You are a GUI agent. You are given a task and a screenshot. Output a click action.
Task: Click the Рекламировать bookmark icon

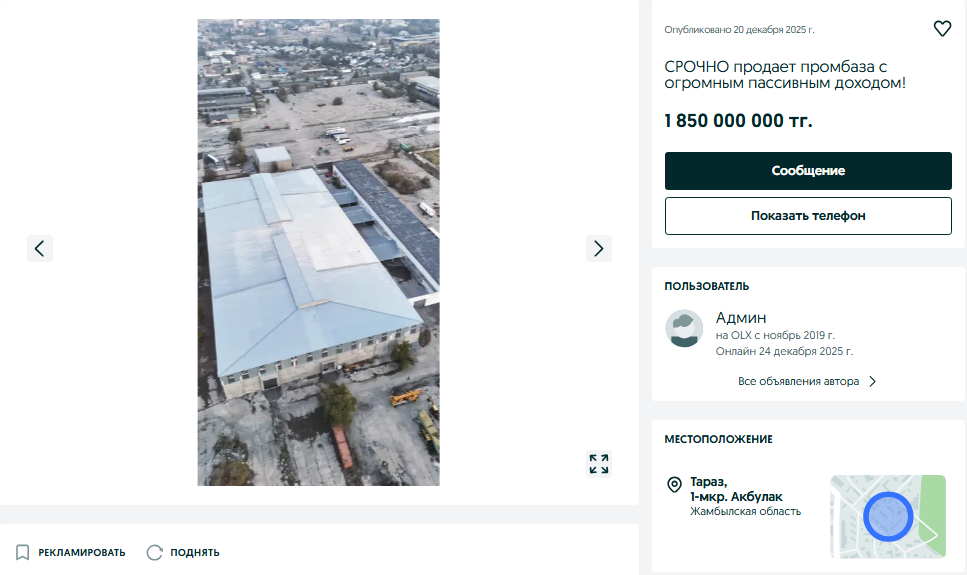(22, 552)
